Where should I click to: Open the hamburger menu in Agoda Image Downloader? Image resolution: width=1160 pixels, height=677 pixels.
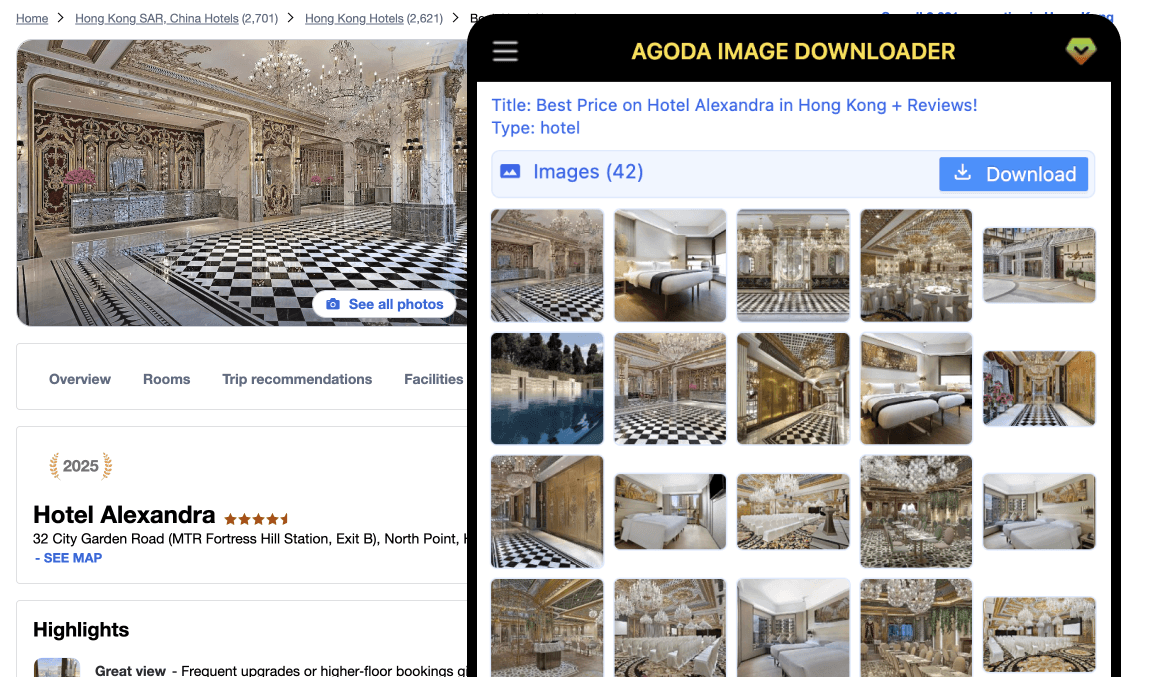coord(505,51)
